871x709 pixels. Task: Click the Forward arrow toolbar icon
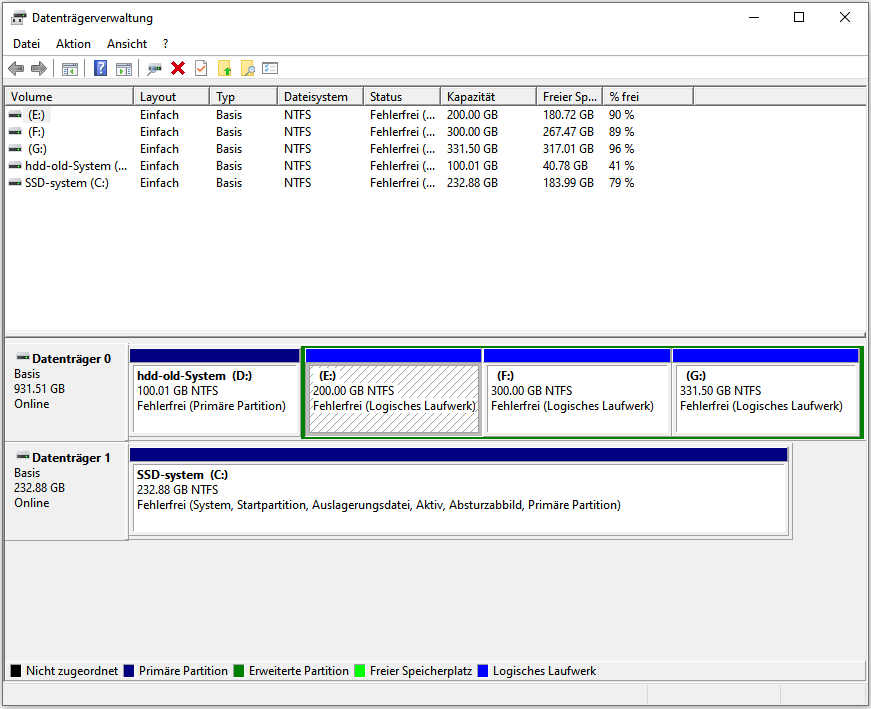[38, 69]
